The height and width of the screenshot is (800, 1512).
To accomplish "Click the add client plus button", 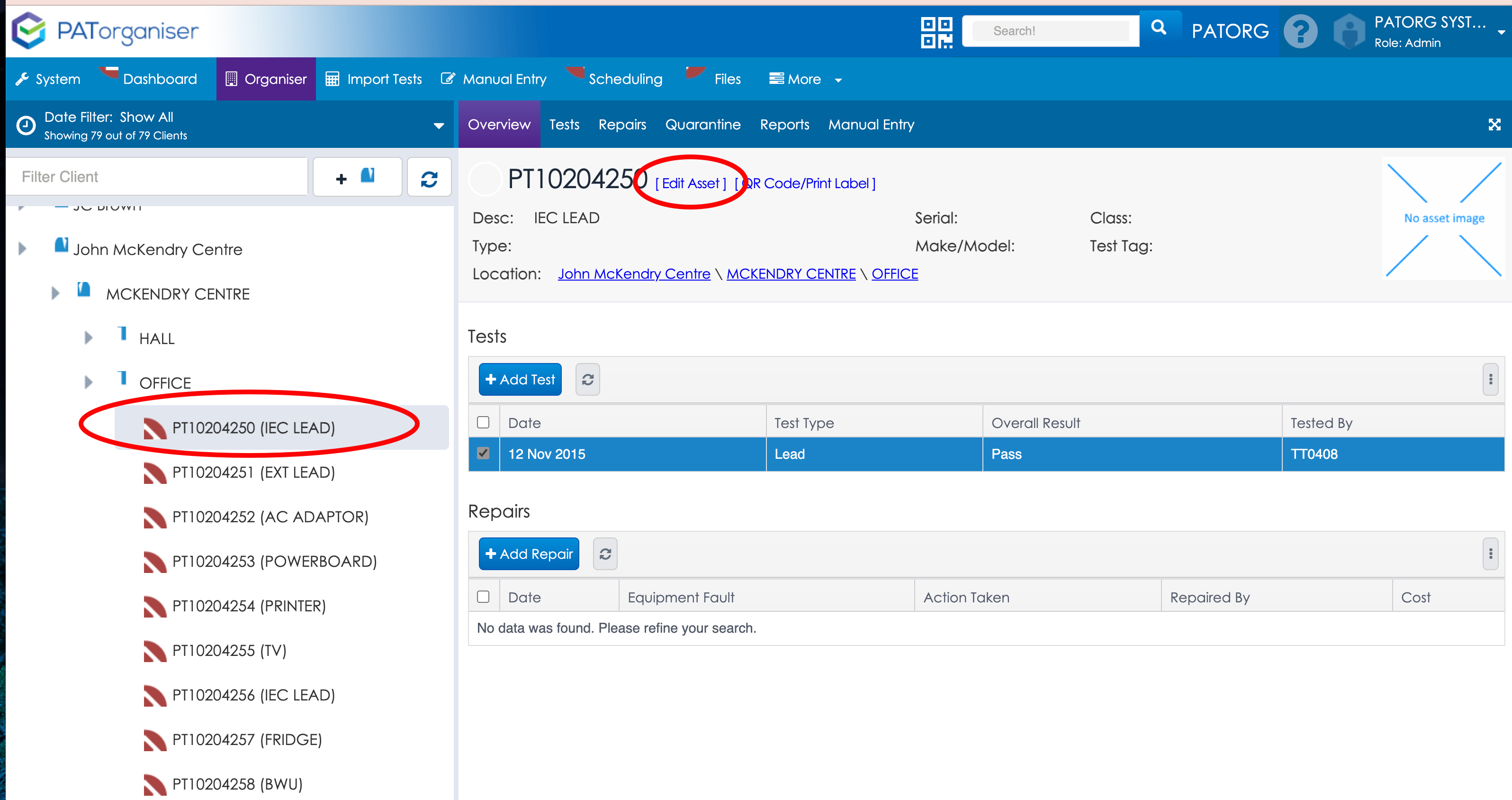I will (x=357, y=177).
